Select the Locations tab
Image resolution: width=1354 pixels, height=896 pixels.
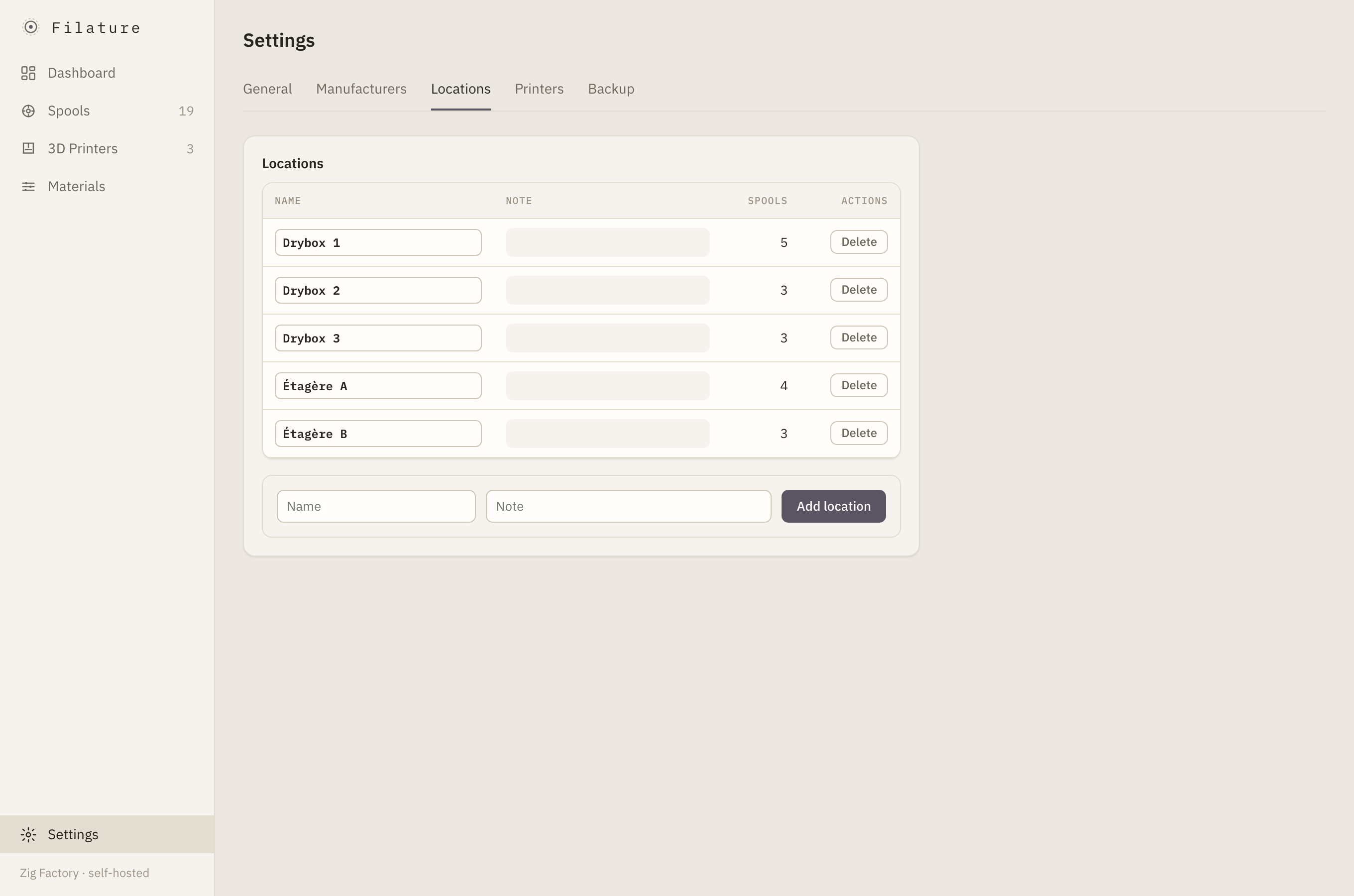460,89
